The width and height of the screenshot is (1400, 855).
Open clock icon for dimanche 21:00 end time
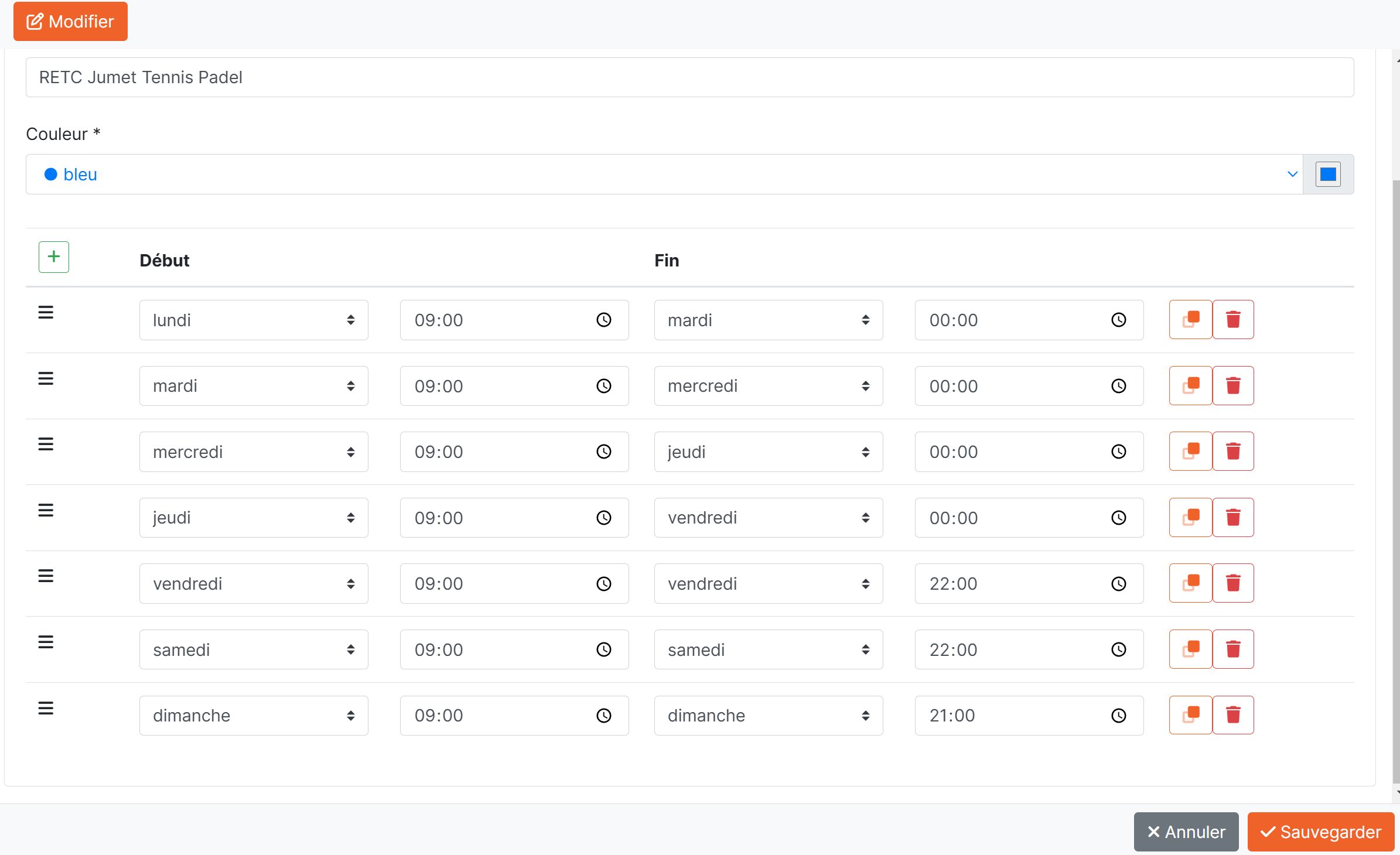[1119, 716]
